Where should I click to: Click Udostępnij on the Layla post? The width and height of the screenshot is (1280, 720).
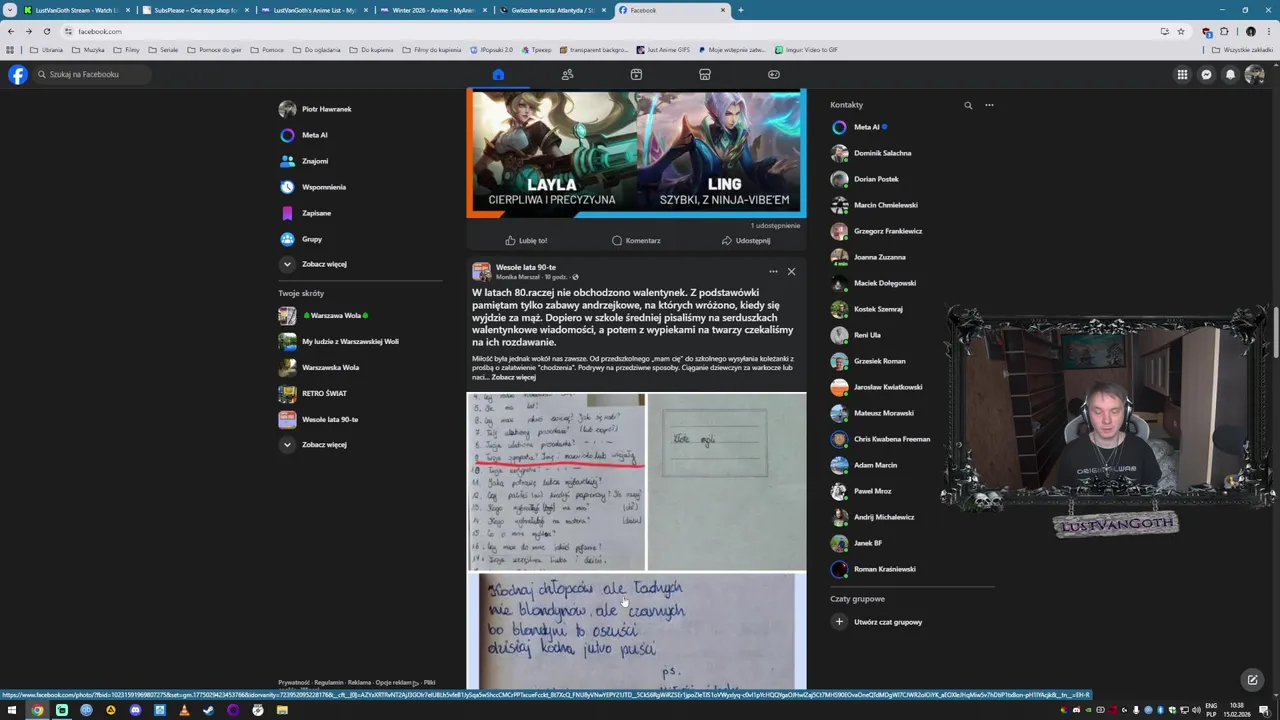tap(746, 240)
